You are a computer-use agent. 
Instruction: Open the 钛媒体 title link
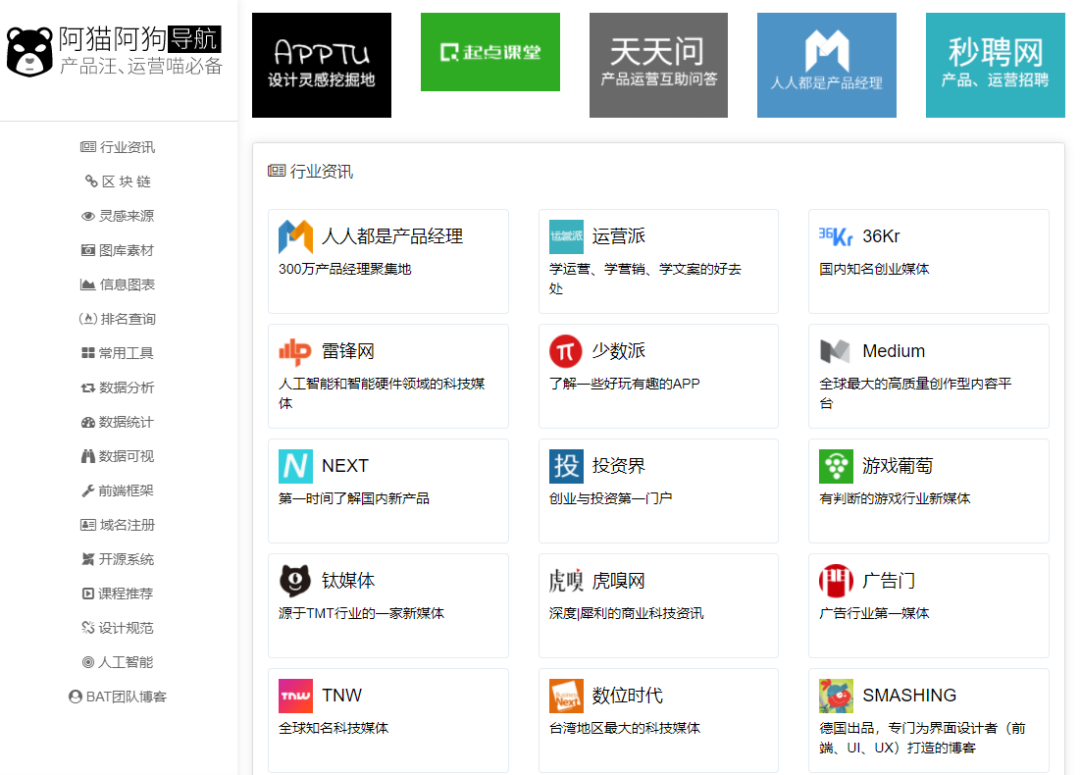click(348, 581)
